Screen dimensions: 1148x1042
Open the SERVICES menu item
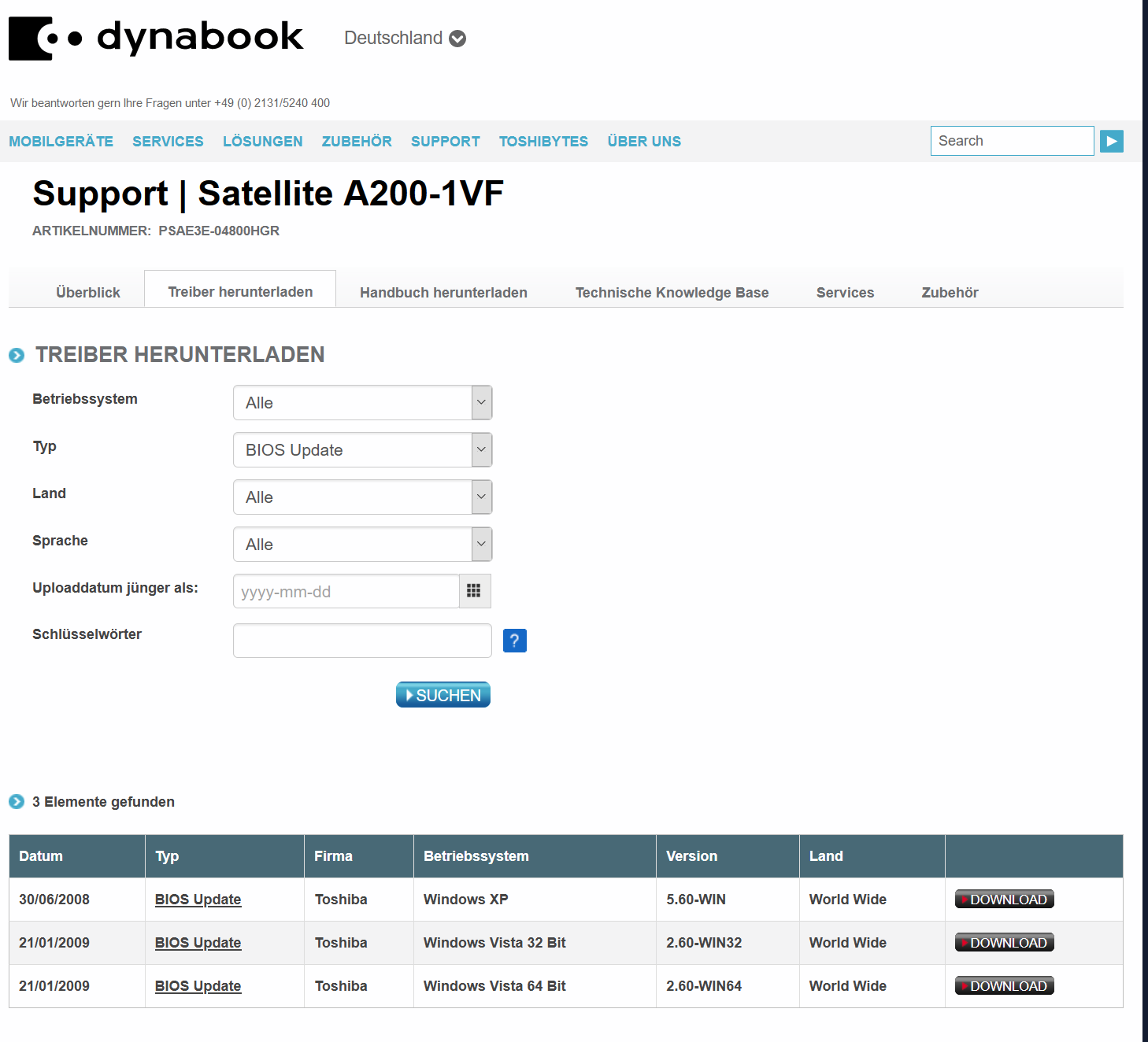168,142
